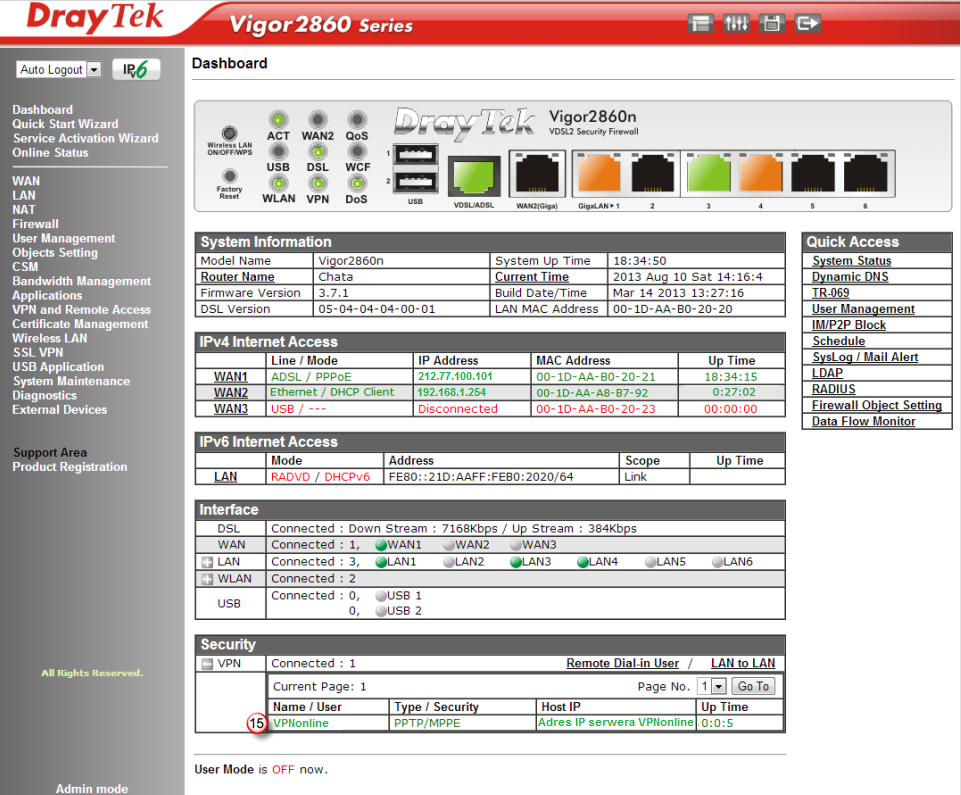
Task: Click the Go To button
Action: pos(753,687)
